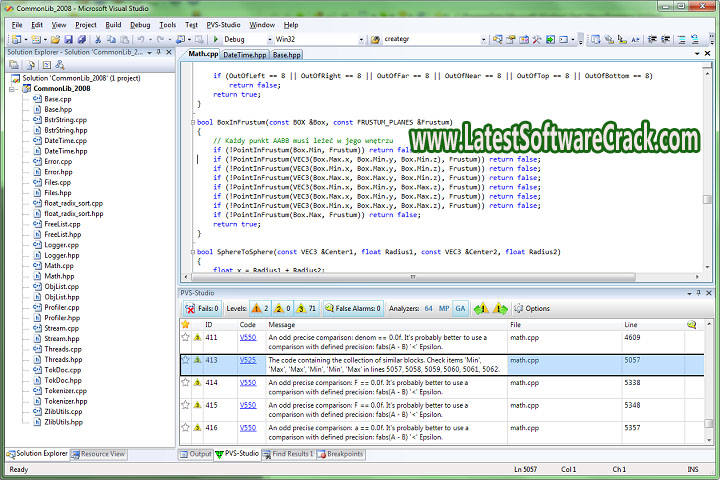Open active documents list dropdown arrow
720x480 pixels.
pos(697,54)
